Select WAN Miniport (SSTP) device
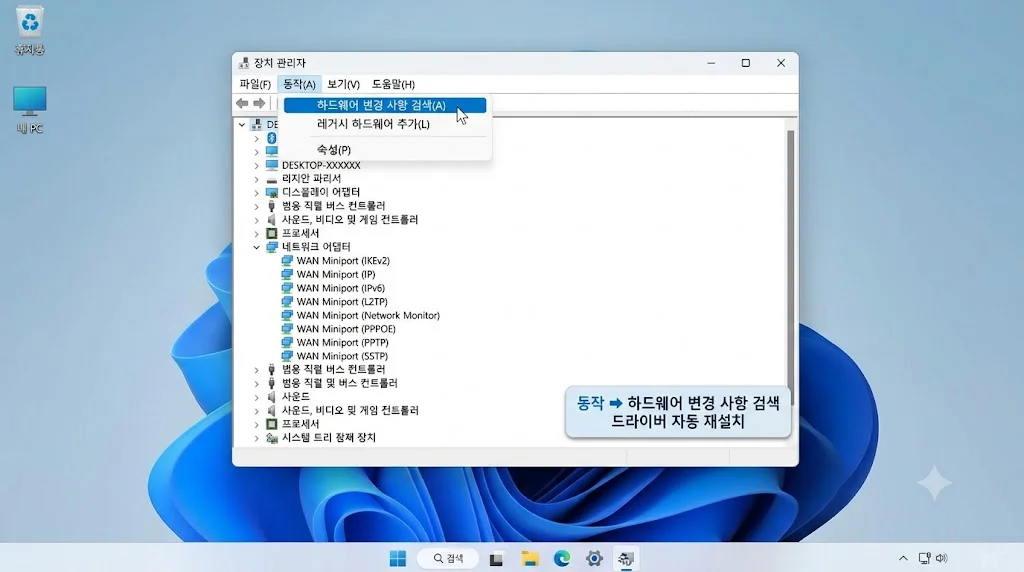This screenshot has width=1024, height=572. tap(342, 356)
